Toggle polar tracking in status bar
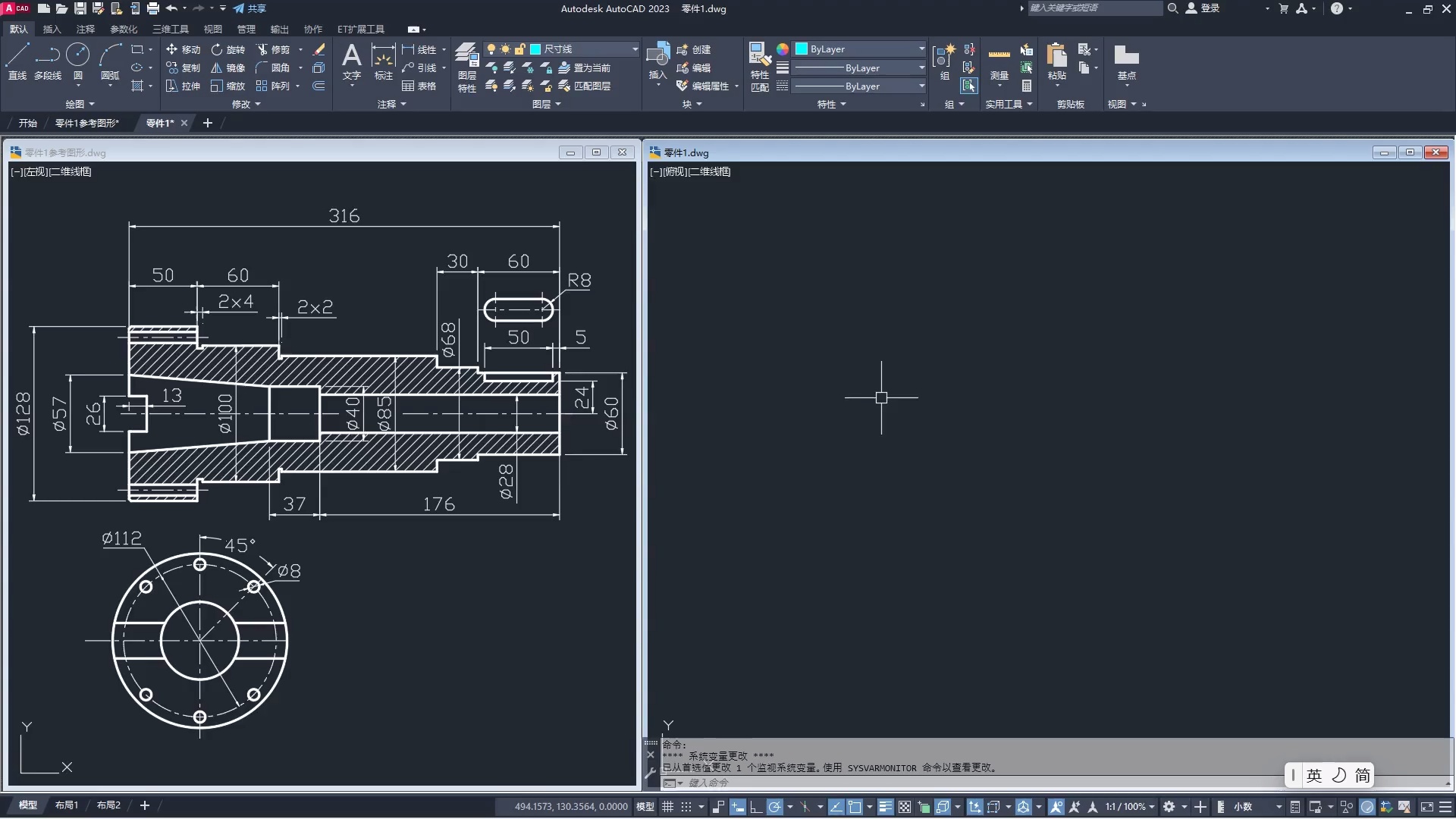This screenshot has width=1456, height=819. click(x=774, y=807)
